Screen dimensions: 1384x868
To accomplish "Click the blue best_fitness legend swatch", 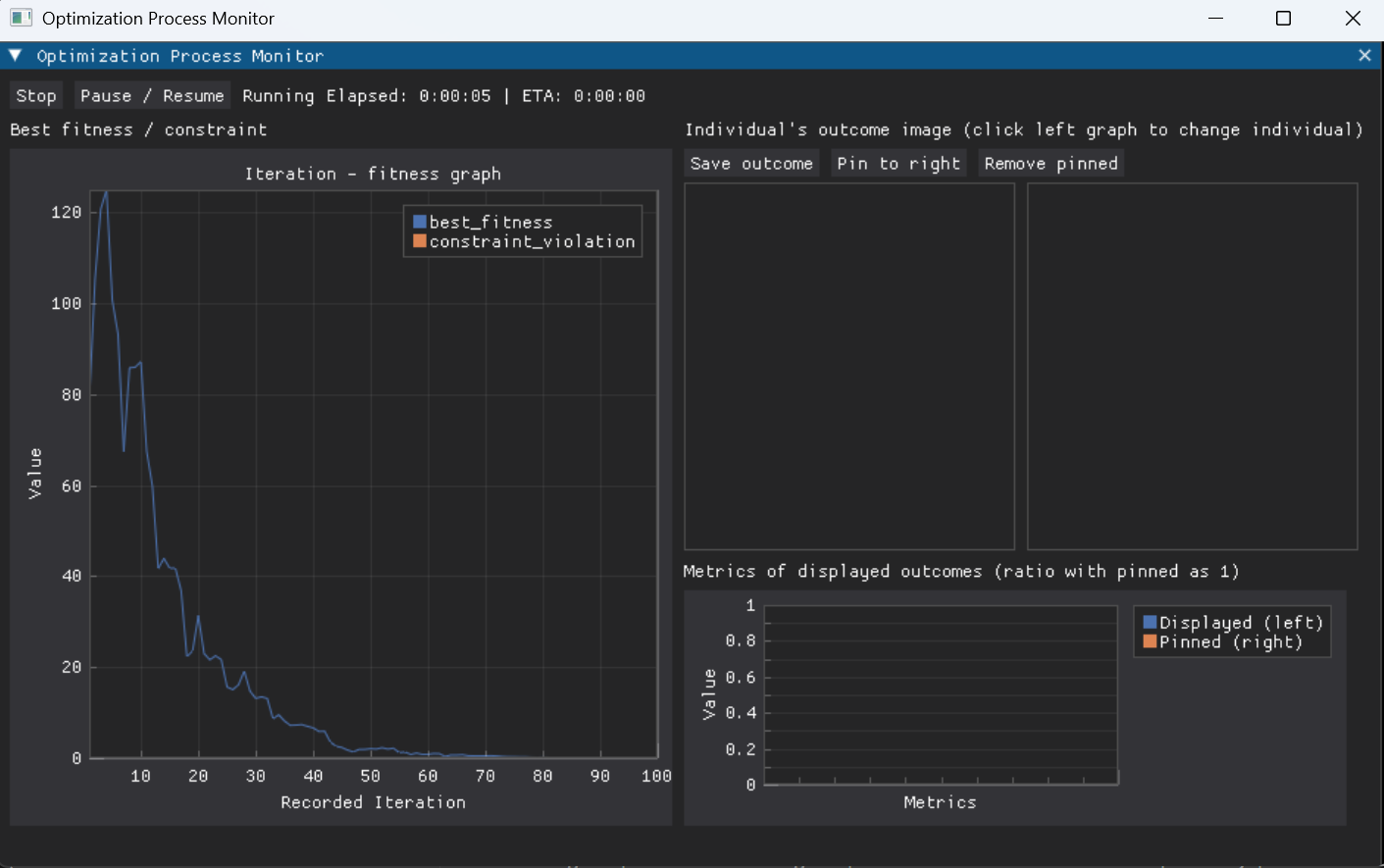I will pos(421,222).
